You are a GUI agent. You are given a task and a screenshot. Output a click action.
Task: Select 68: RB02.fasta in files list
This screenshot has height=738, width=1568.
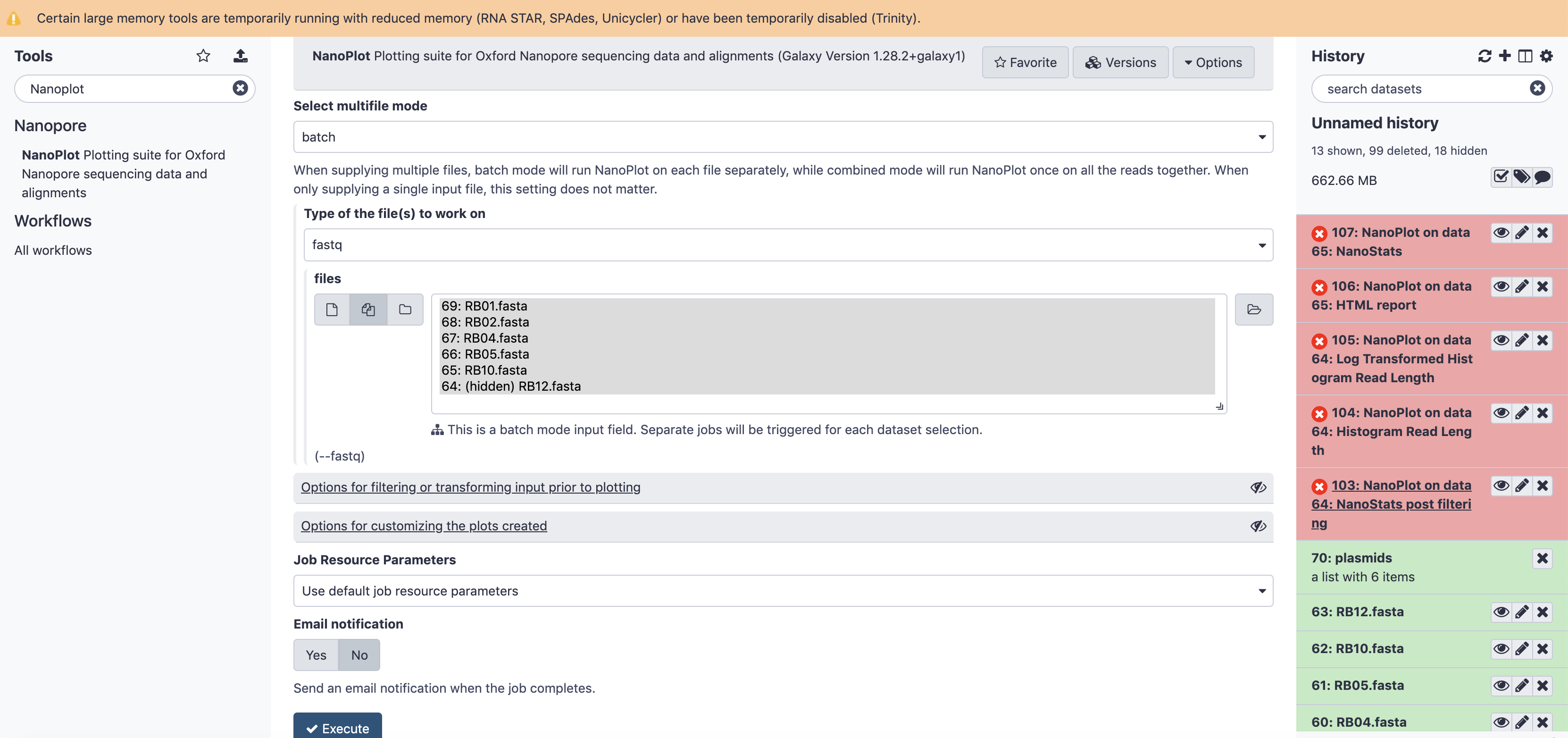coord(827,322)
